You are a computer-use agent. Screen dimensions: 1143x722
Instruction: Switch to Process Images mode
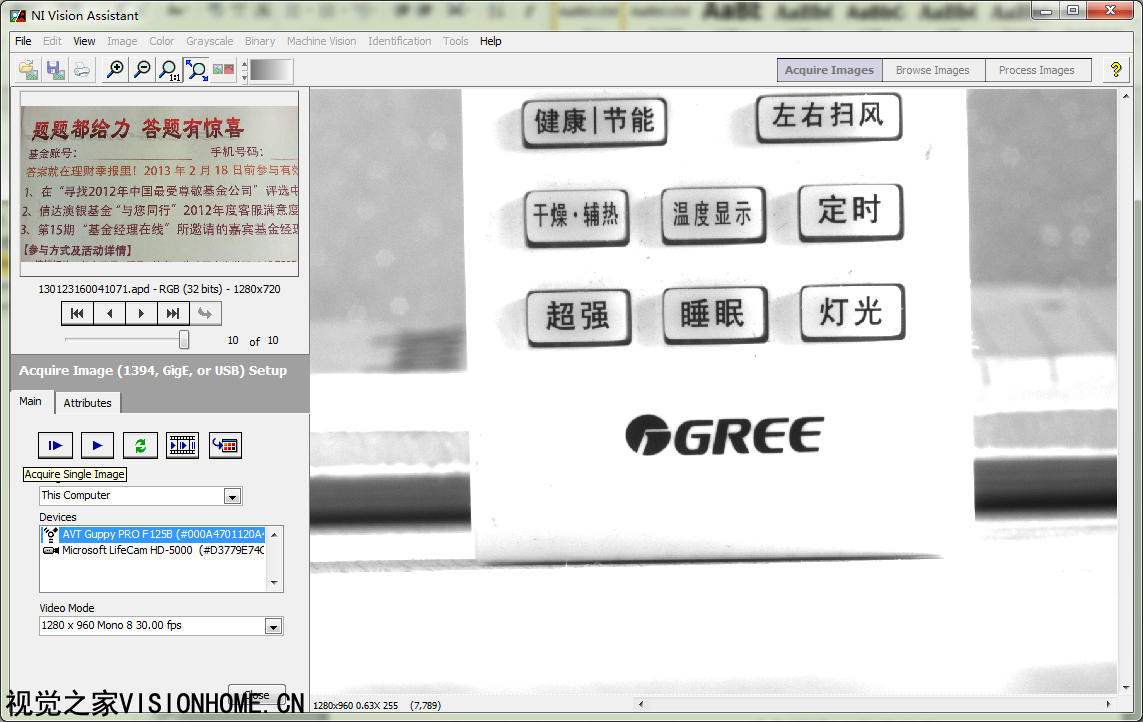click(1037, 70)
